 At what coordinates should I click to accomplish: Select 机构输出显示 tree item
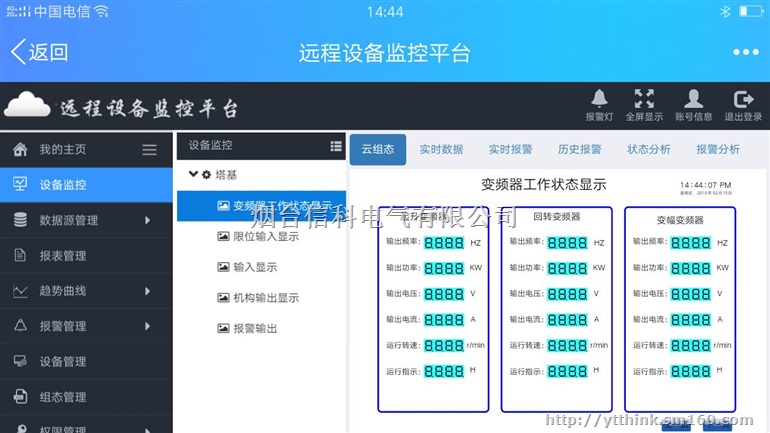coord(265,298)
